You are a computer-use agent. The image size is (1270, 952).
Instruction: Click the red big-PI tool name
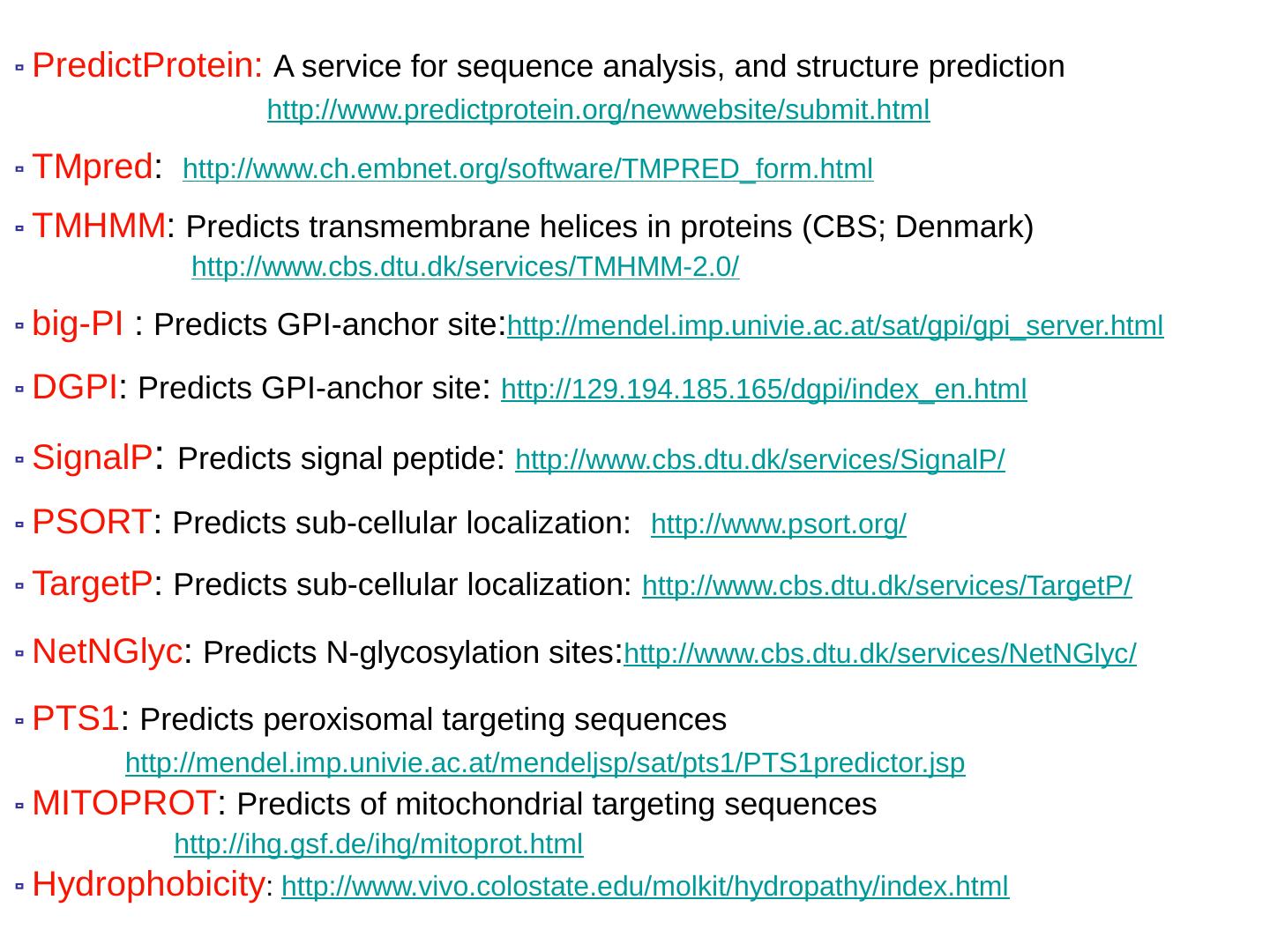pos(78,324)
